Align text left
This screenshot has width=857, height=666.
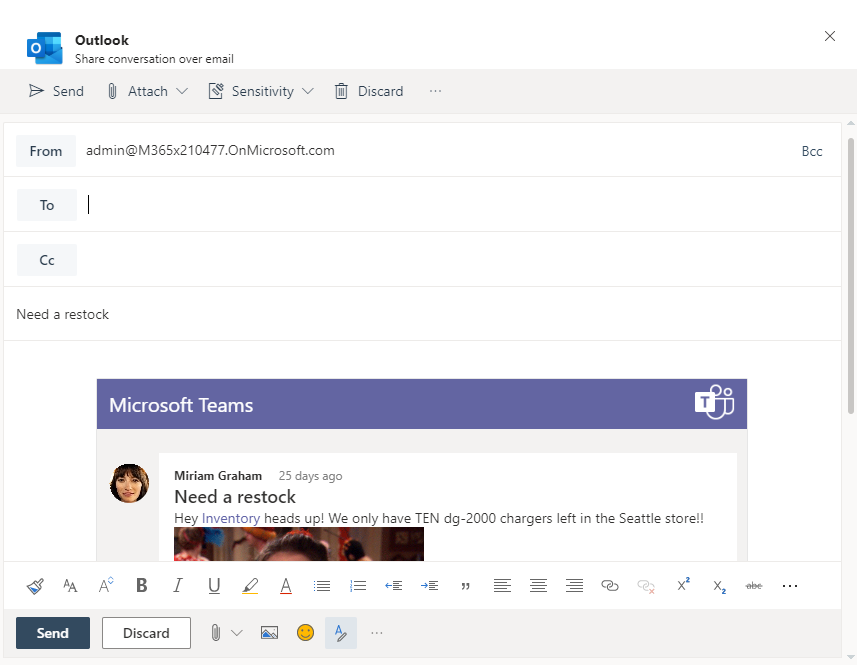[x=502, y=586]
